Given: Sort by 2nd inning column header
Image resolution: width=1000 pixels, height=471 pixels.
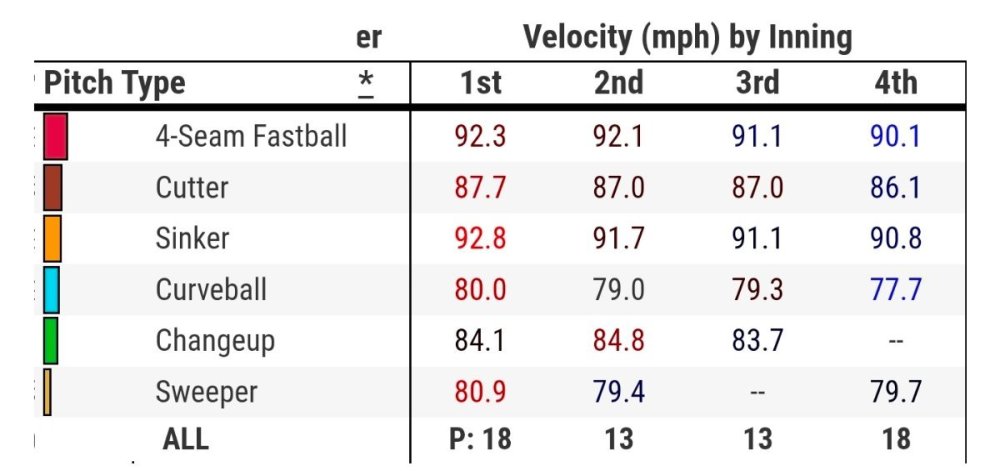Looking at the screenshot, I should point(619,83).
